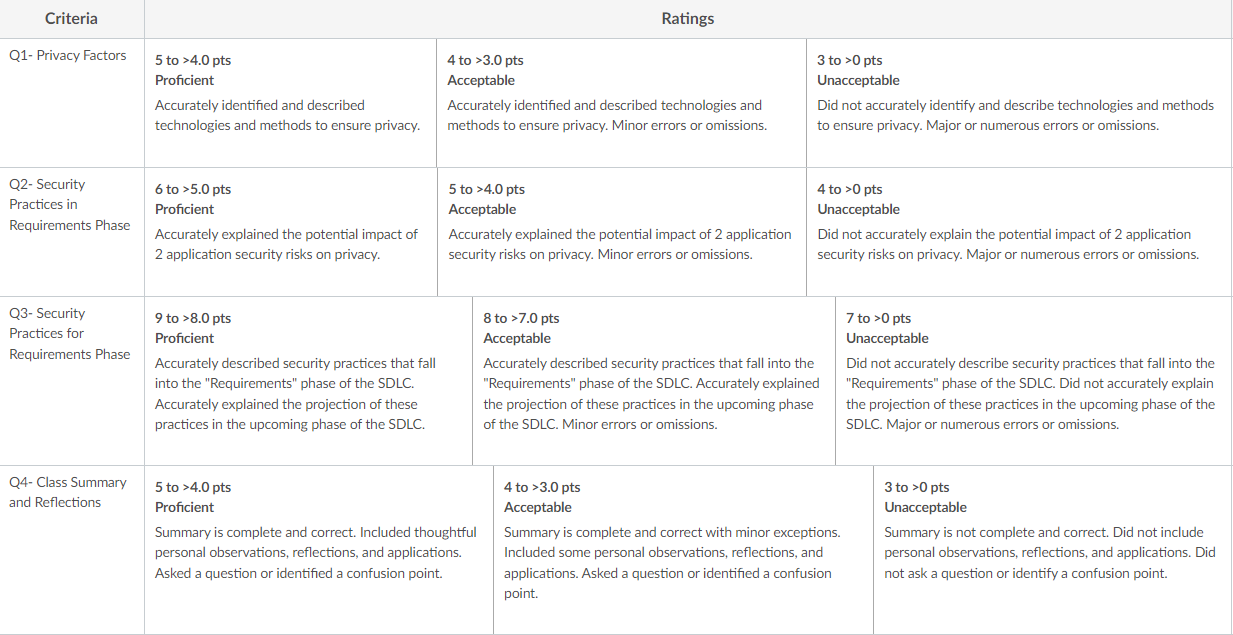Click Q4 Unacceptable summary description text
The height and width of the screenshot is (635, 1233).
pos(1050,553)
